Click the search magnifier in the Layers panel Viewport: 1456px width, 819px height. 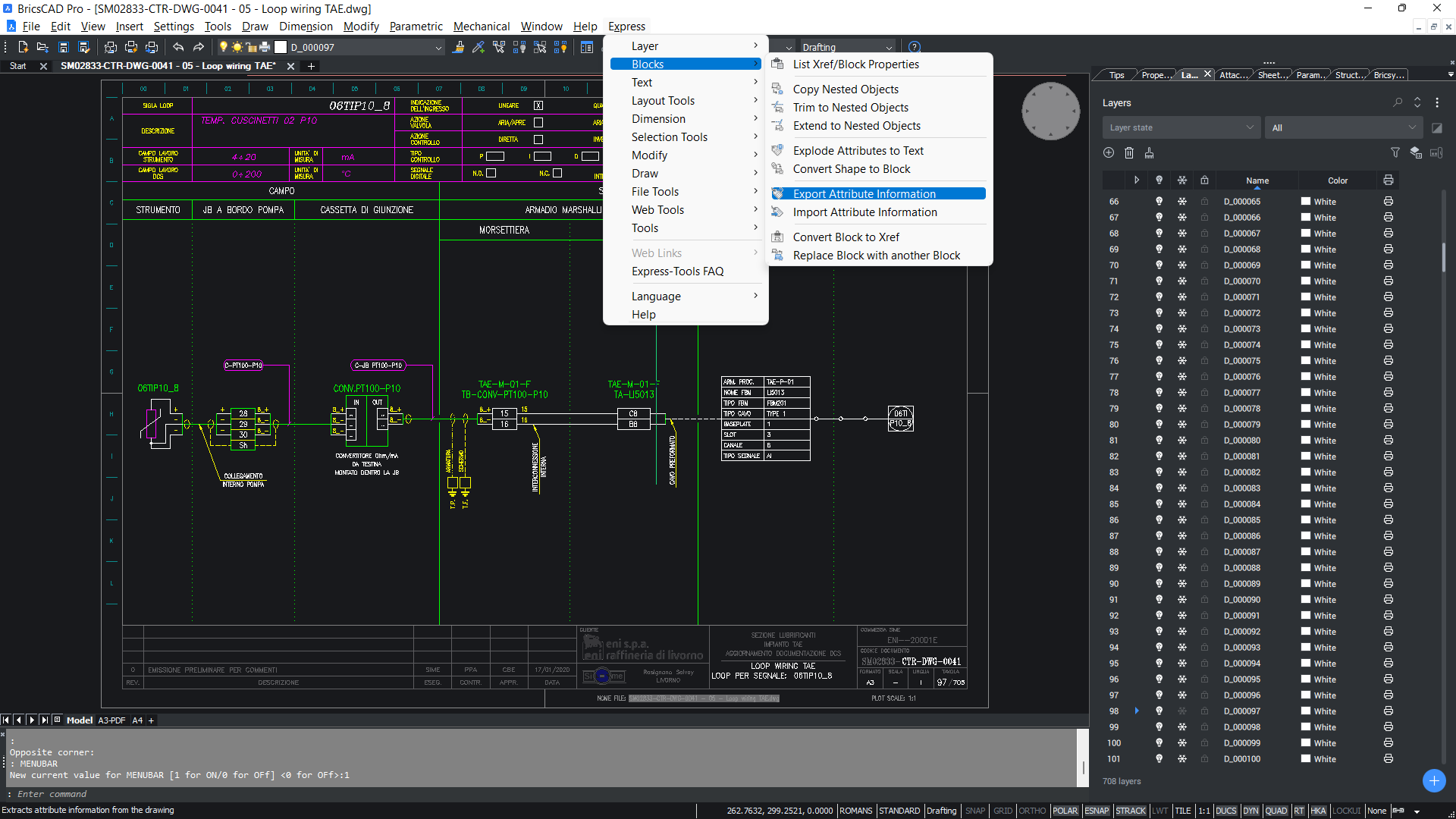coord(1398,102)
